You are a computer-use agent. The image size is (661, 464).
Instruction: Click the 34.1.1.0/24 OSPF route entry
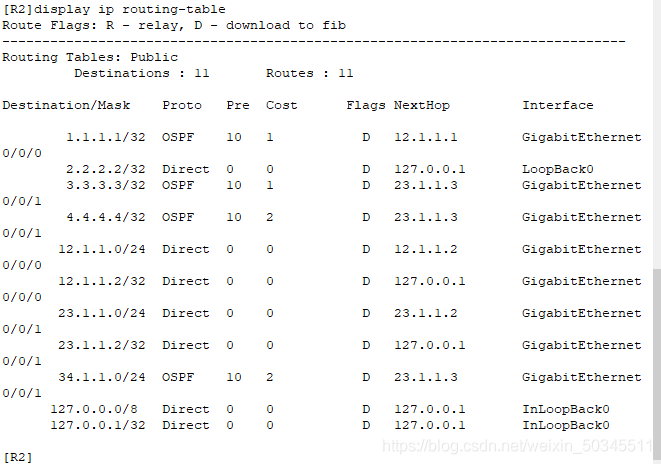coord(322,385)
